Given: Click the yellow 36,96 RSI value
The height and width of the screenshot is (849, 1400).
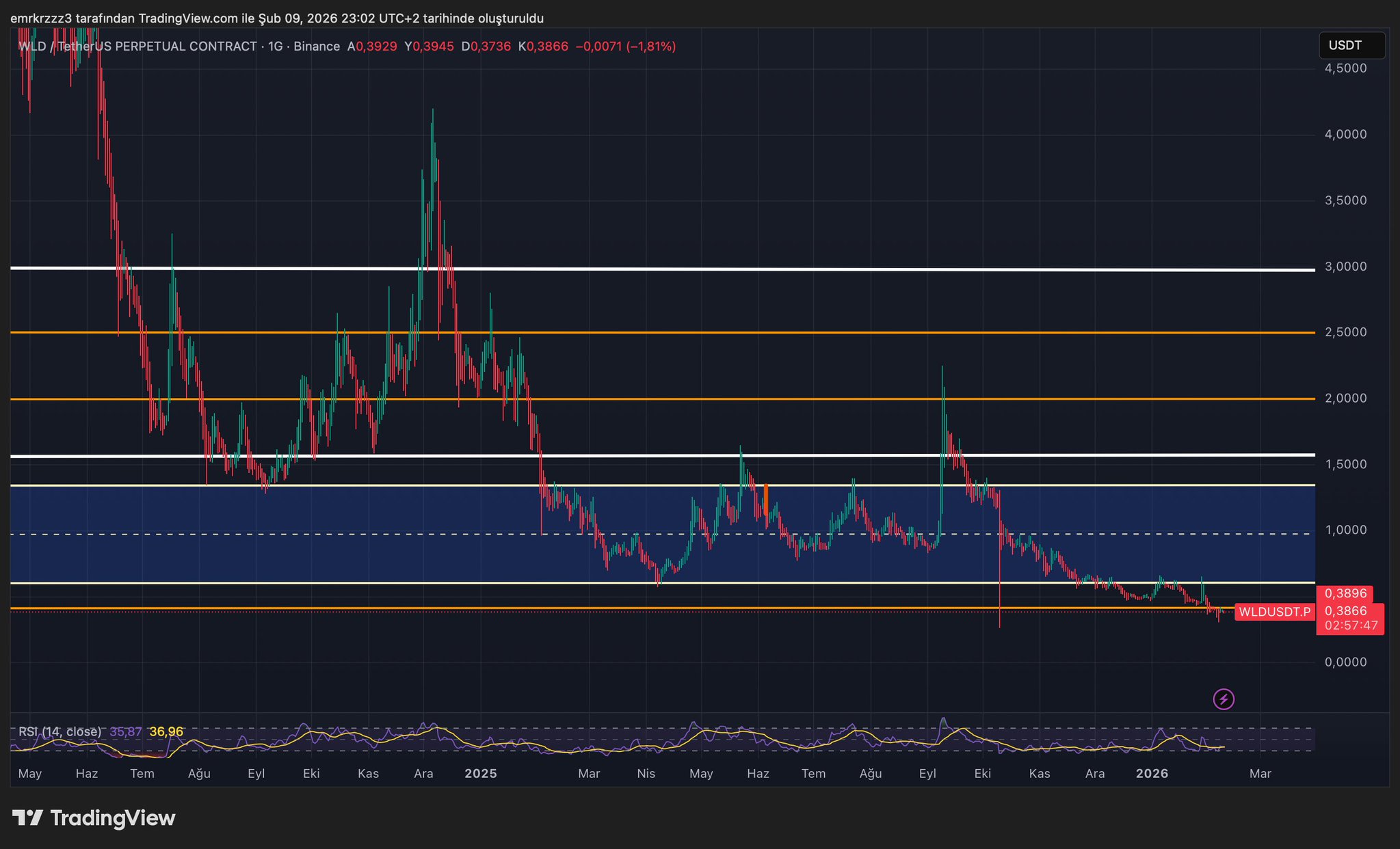Looking at the screenshot, I should [166, 731].
